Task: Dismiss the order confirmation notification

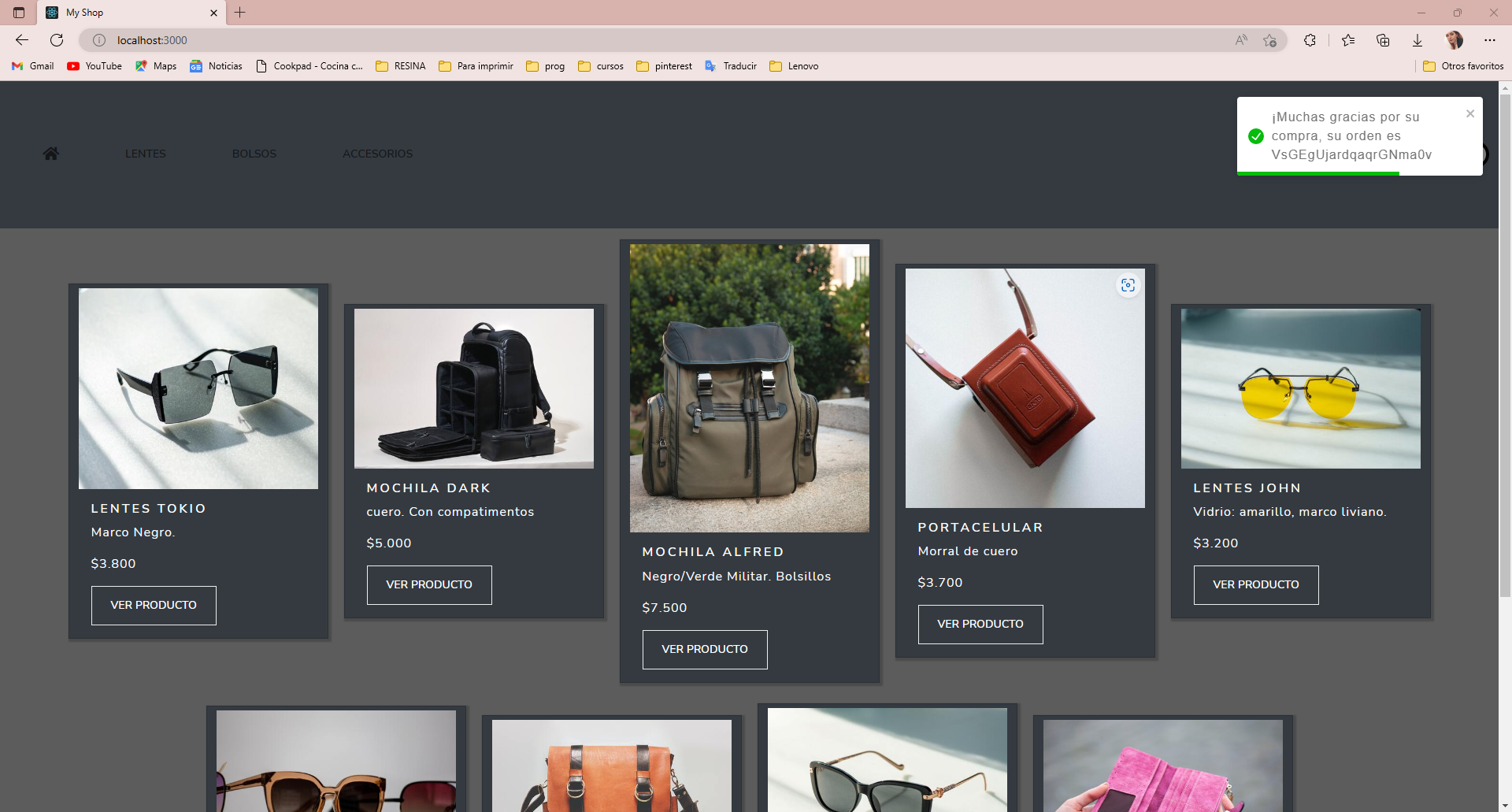Action: [x=1469, y=113]
